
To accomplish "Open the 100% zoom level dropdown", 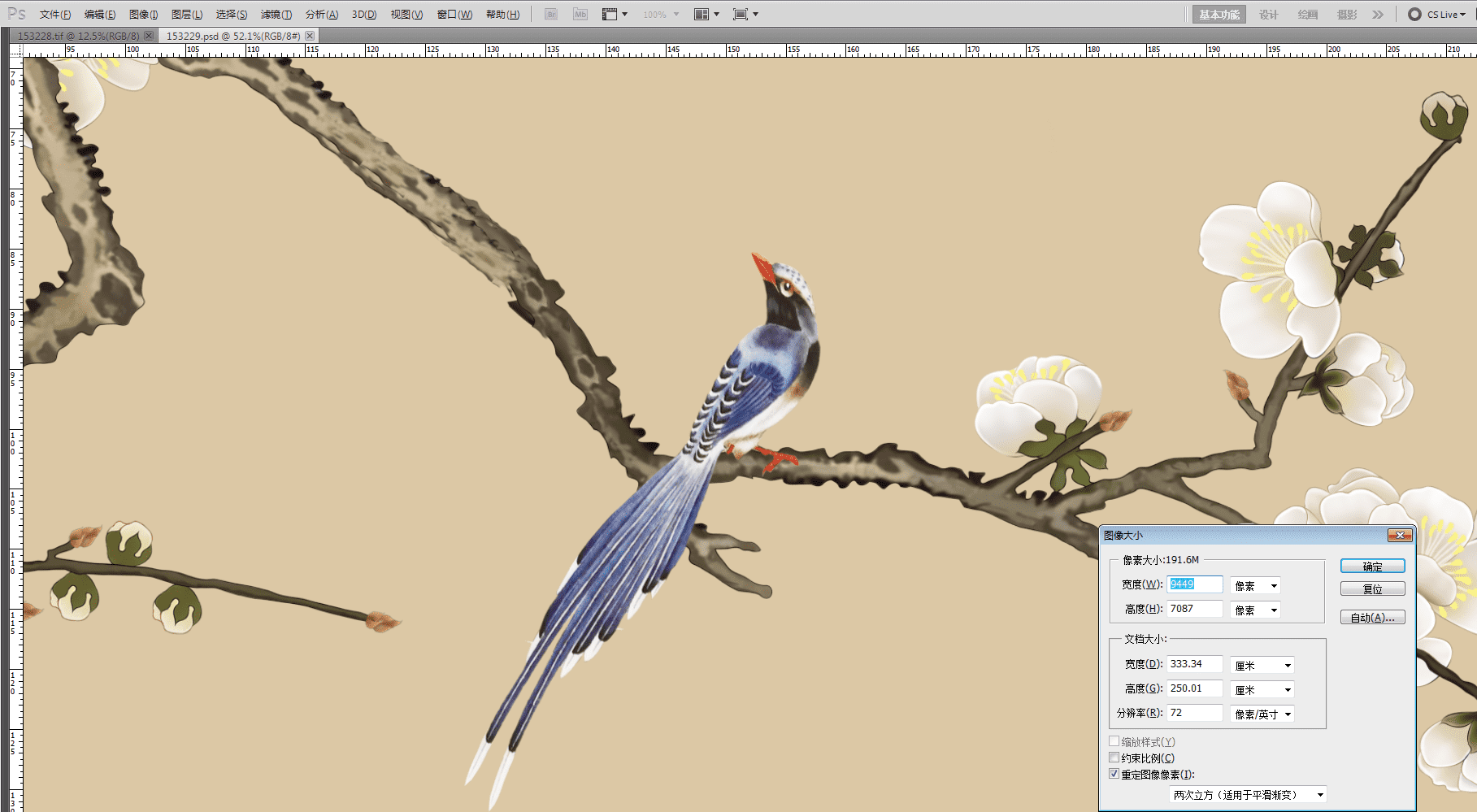I will pos(661,15).
